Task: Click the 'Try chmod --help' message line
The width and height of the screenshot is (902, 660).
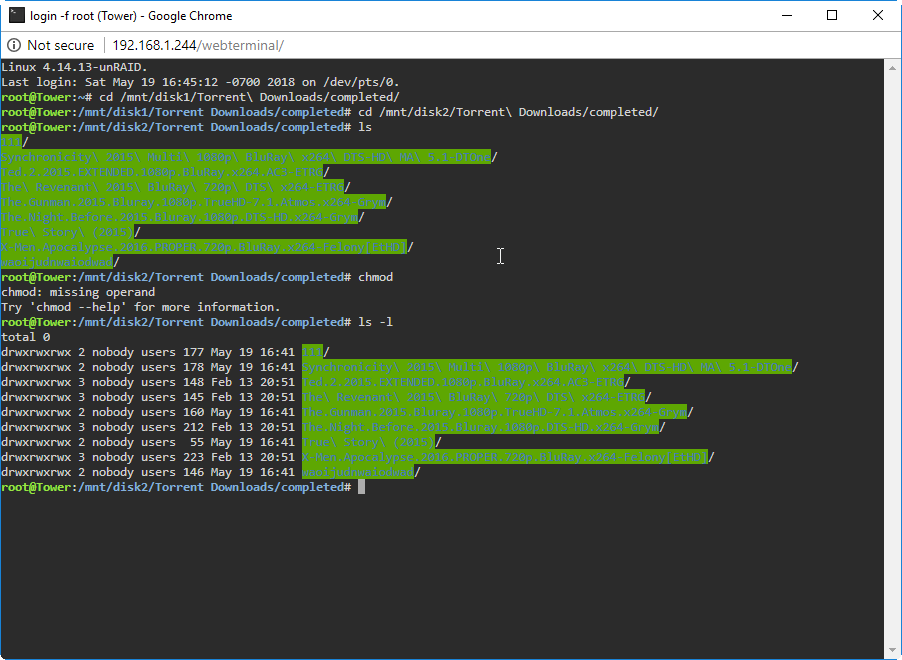Action: (x=141, y=307)
